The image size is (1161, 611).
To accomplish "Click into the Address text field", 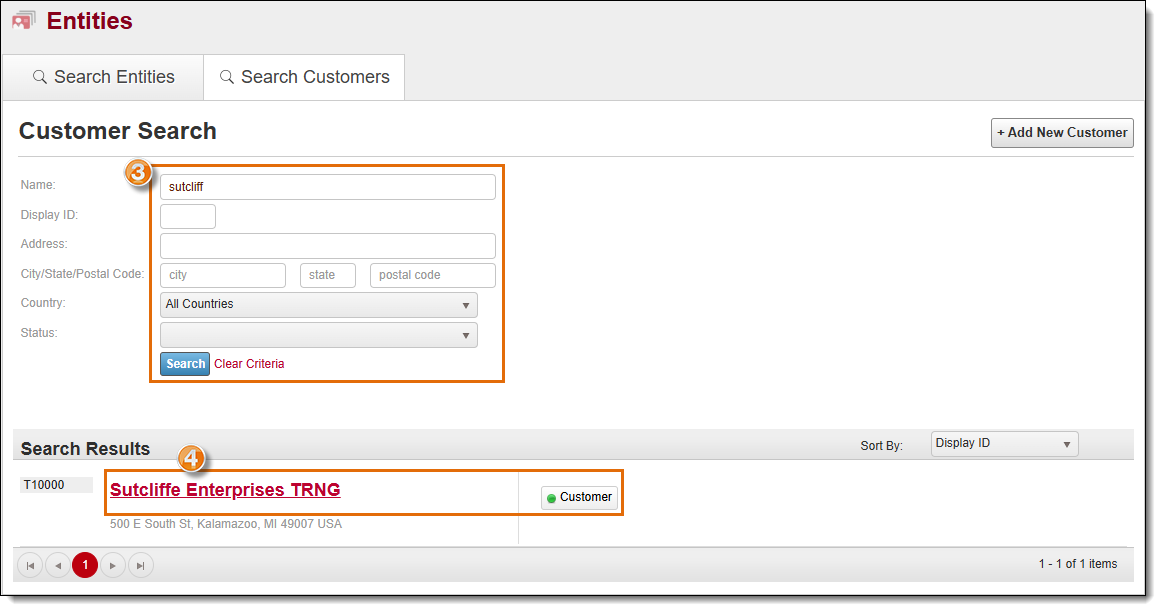I will [x=327, y=246].
